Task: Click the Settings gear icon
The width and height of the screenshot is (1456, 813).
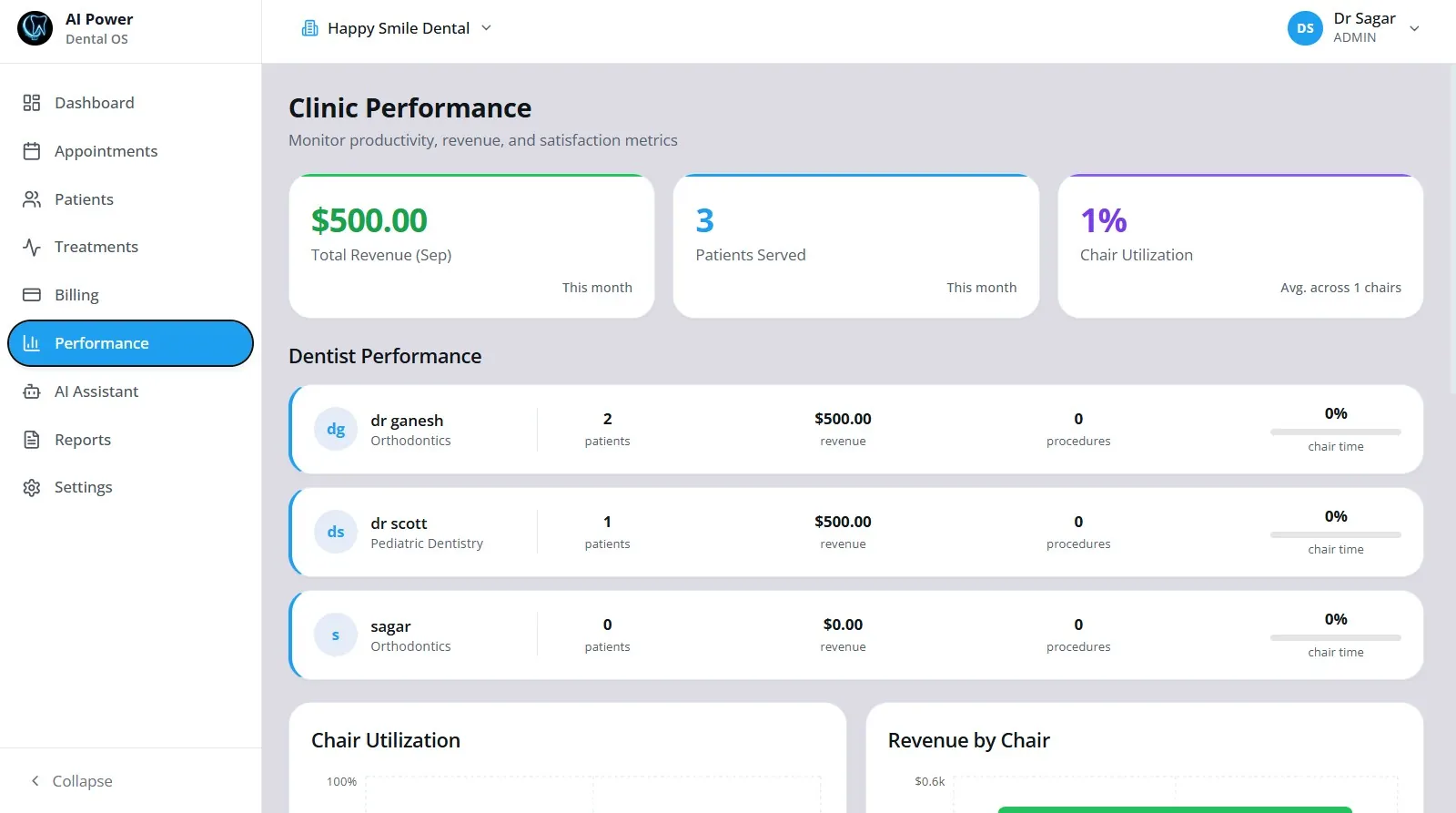Action: (x=32, y=487)
